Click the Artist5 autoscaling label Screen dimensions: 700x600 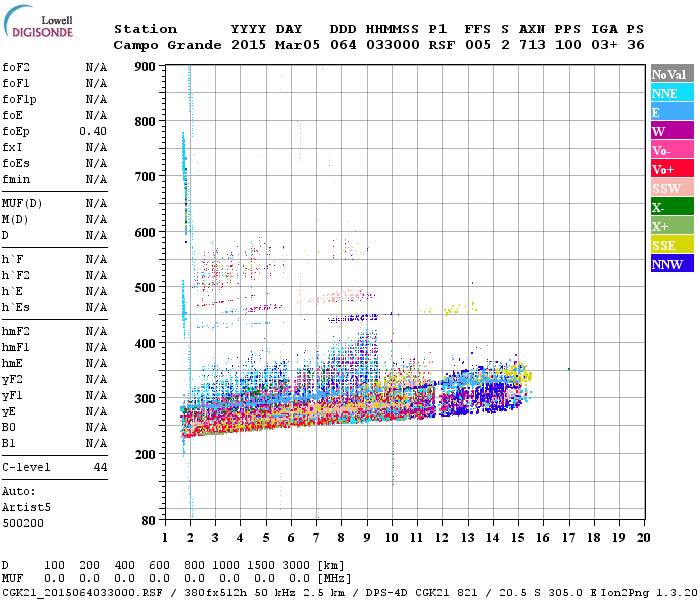tap(26, 508)
